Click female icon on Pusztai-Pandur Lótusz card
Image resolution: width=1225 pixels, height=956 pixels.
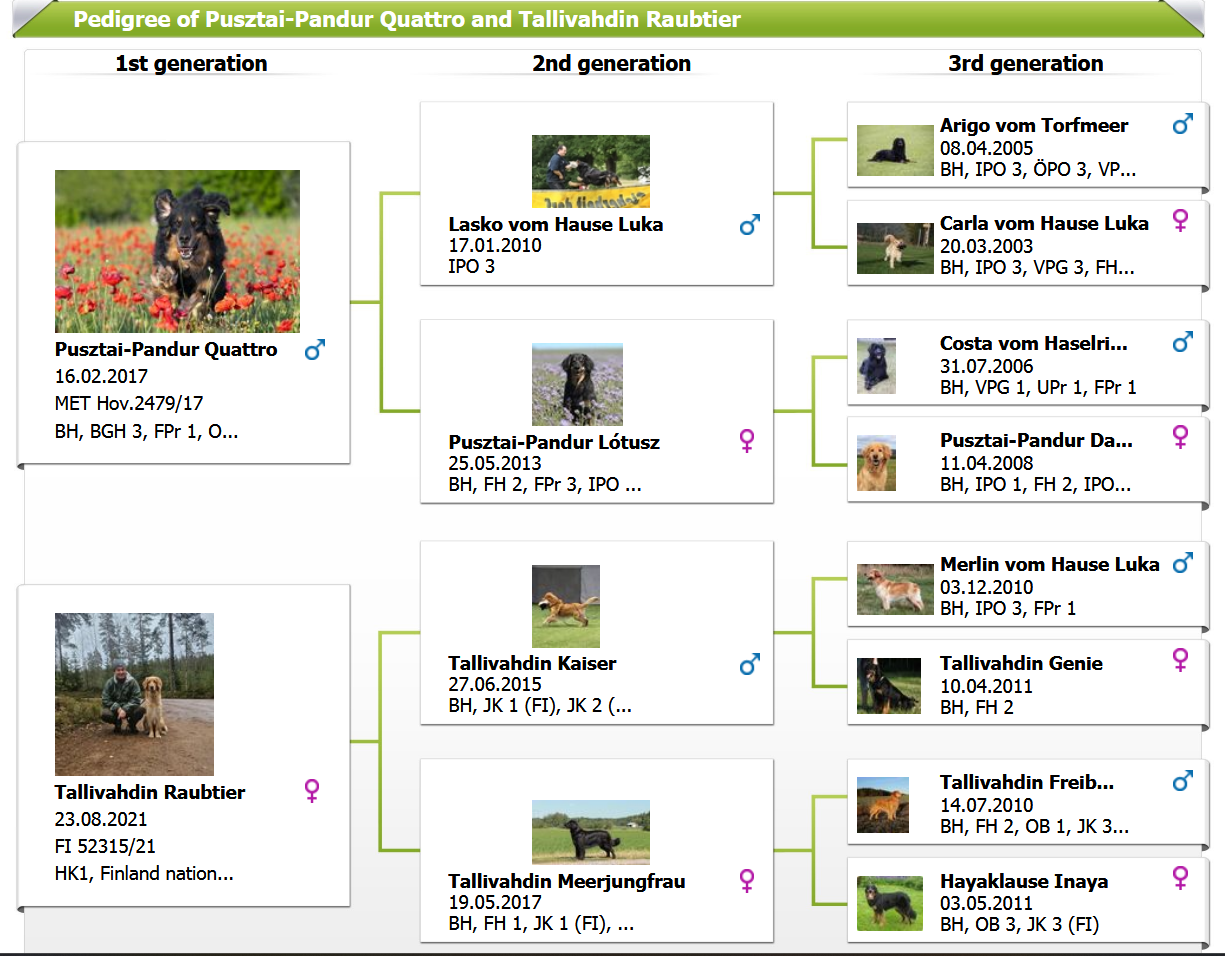(x=747, y=441)
